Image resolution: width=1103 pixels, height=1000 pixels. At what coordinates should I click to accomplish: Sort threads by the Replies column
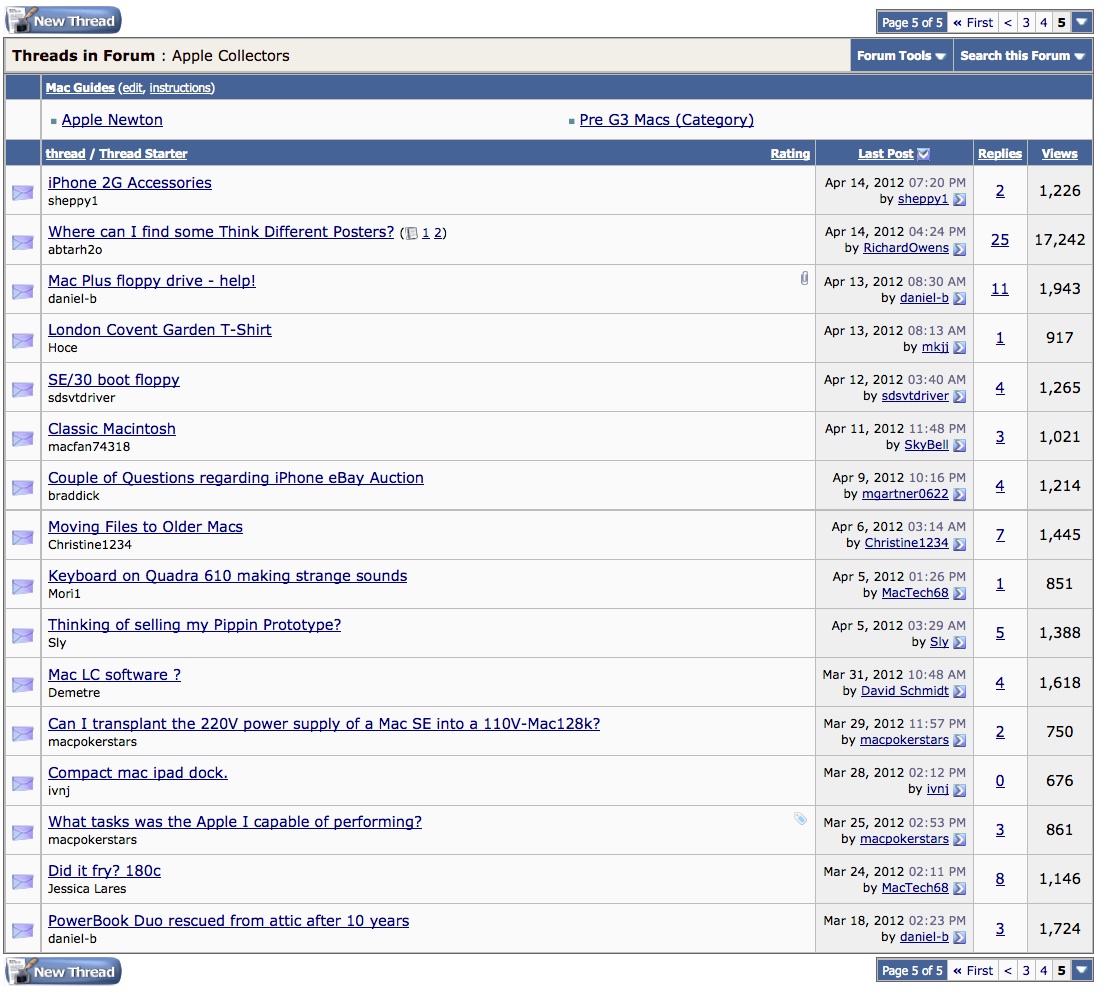click(999, 152)
